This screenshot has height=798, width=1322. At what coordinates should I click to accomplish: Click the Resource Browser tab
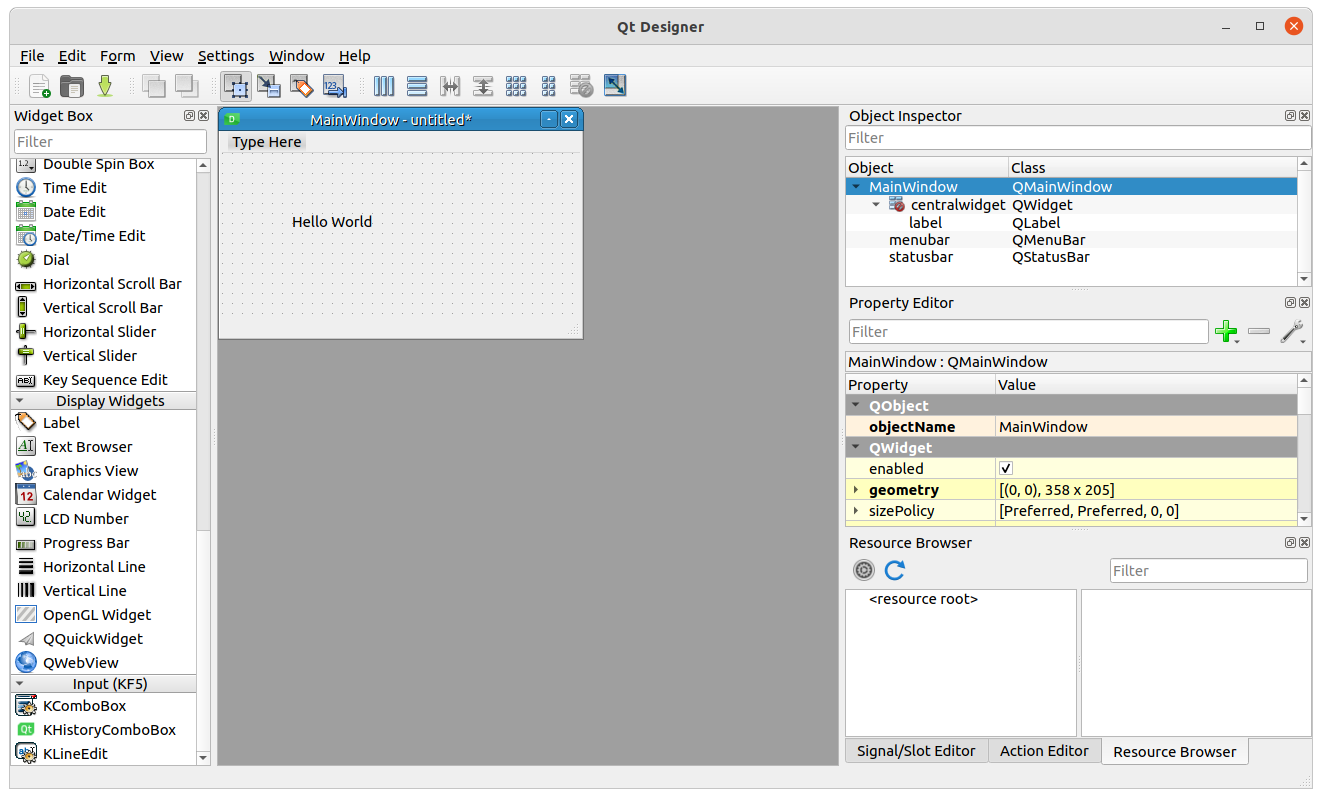click(1175, 752)
